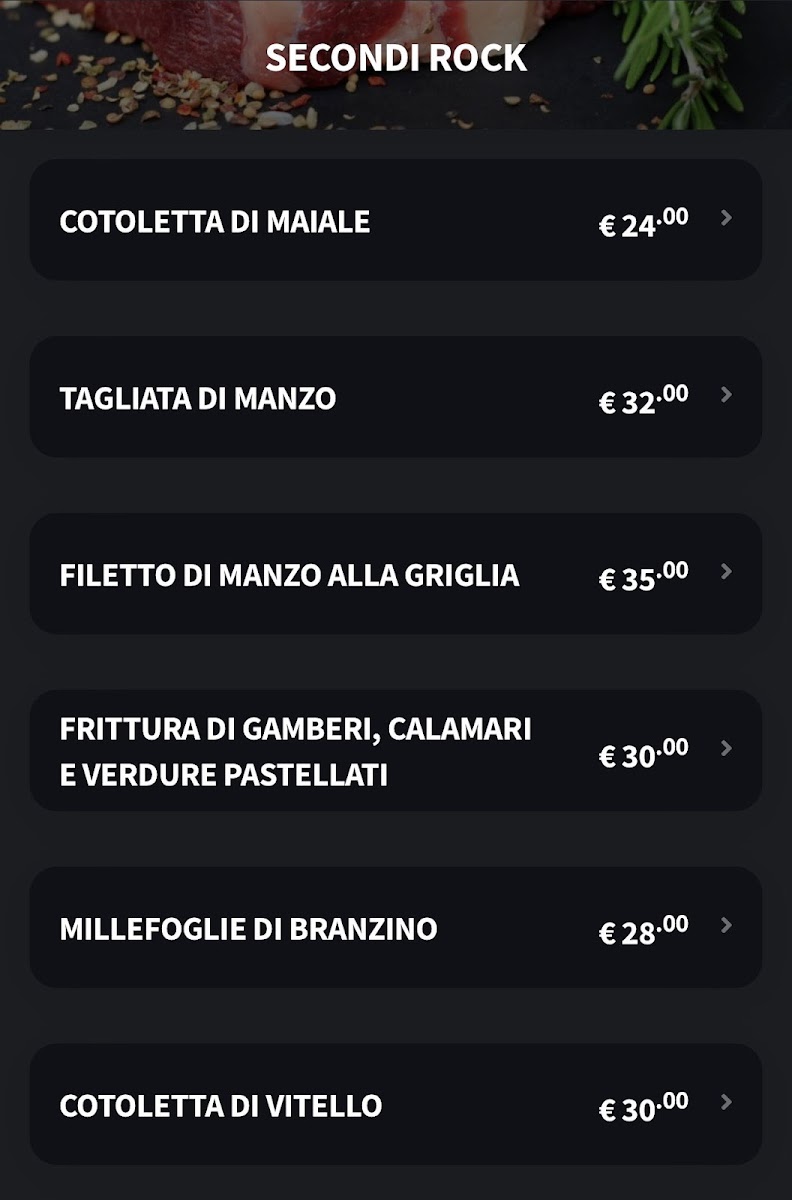Image resolution: width=792 pixels, height=1200 pixels.
Task: Open Millefoglie di Branzino dish details
Action: pos(248,929)
